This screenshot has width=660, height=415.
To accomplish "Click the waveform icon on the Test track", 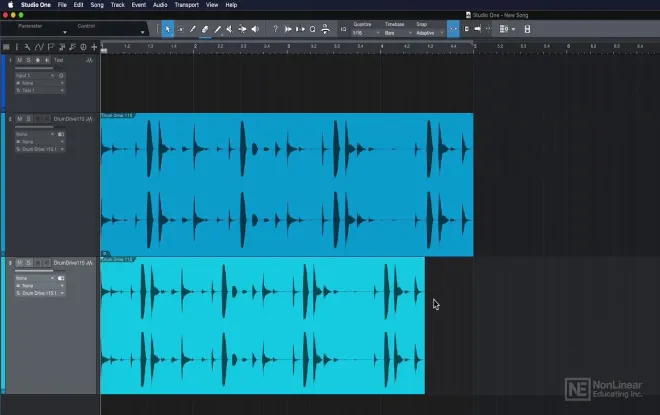I will tap(89, 61).
